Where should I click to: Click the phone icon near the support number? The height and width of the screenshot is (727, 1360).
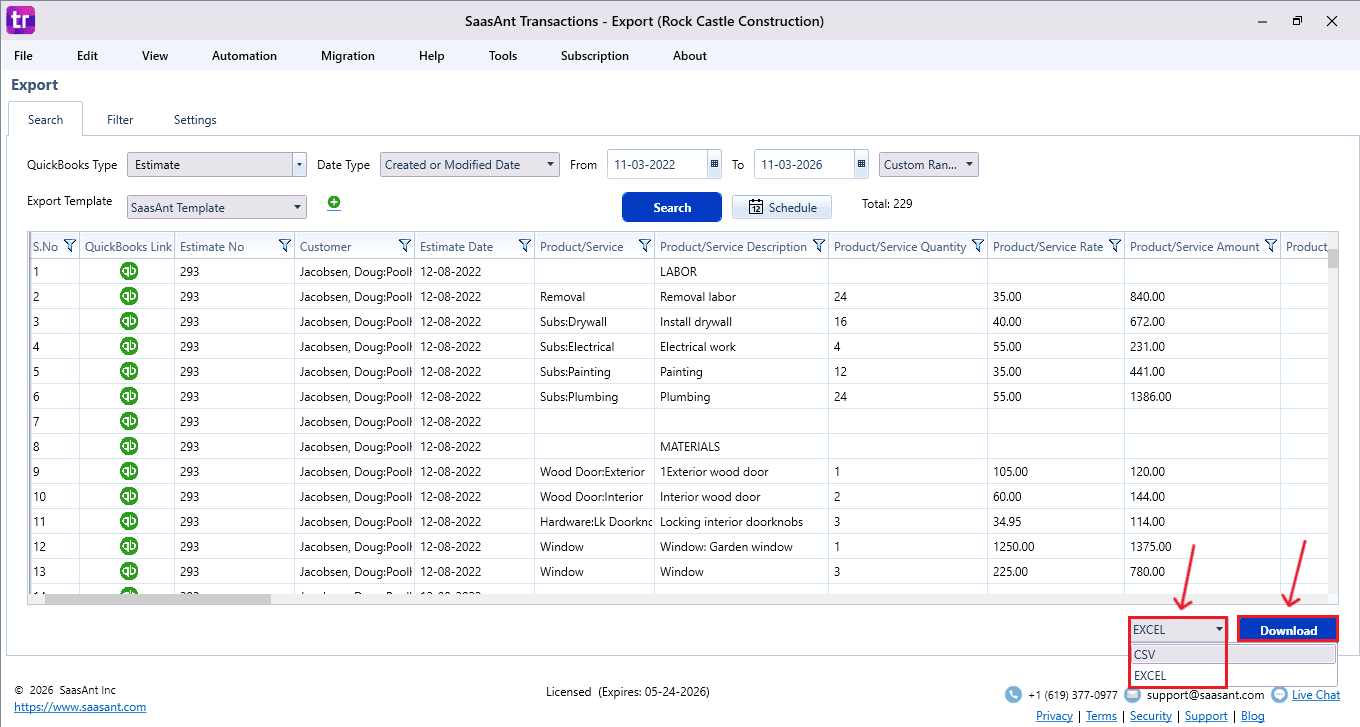tap(1013, 694)
